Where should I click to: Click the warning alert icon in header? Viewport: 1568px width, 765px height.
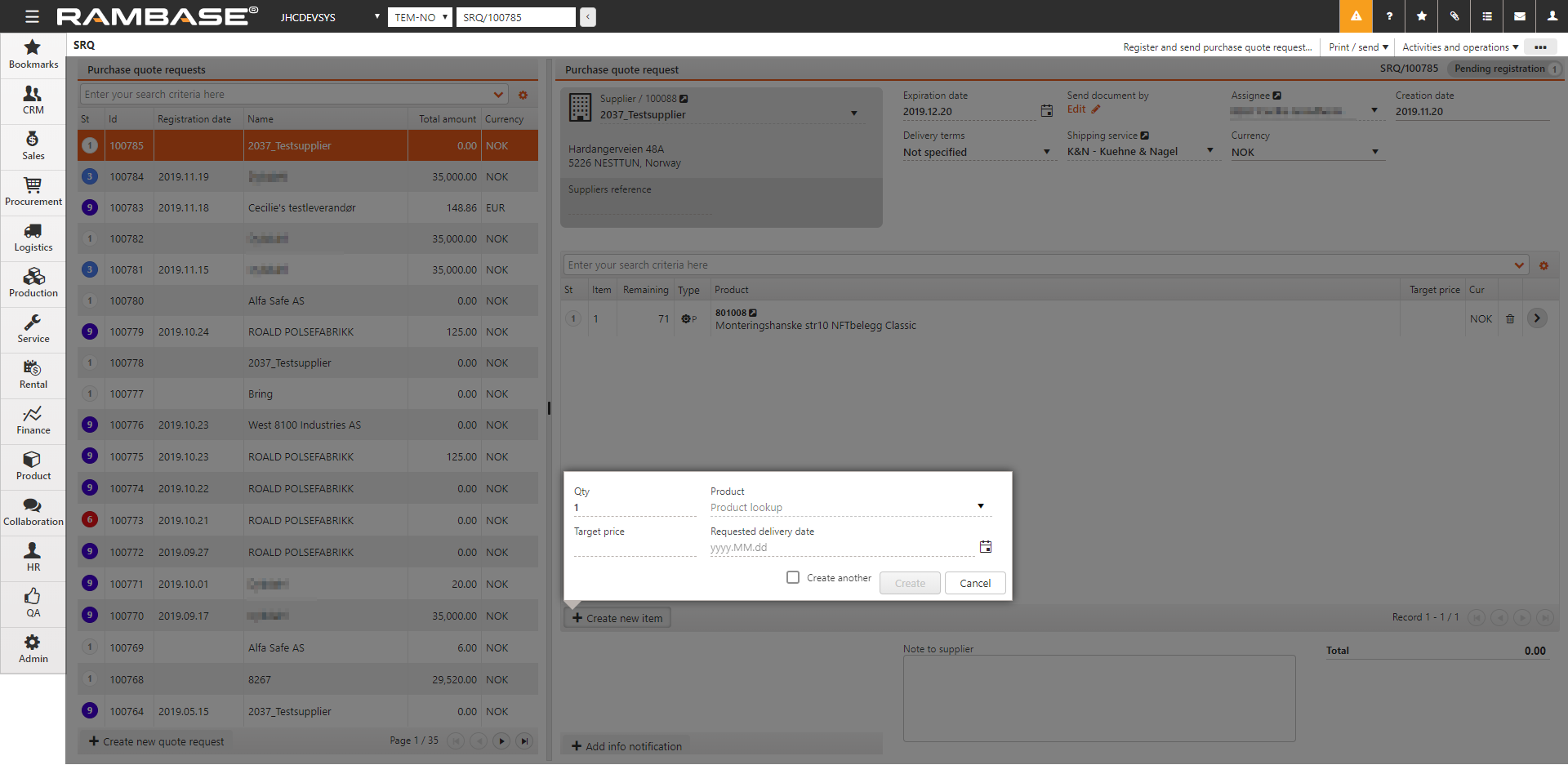pyautogui.click(x=1356, y=16)
